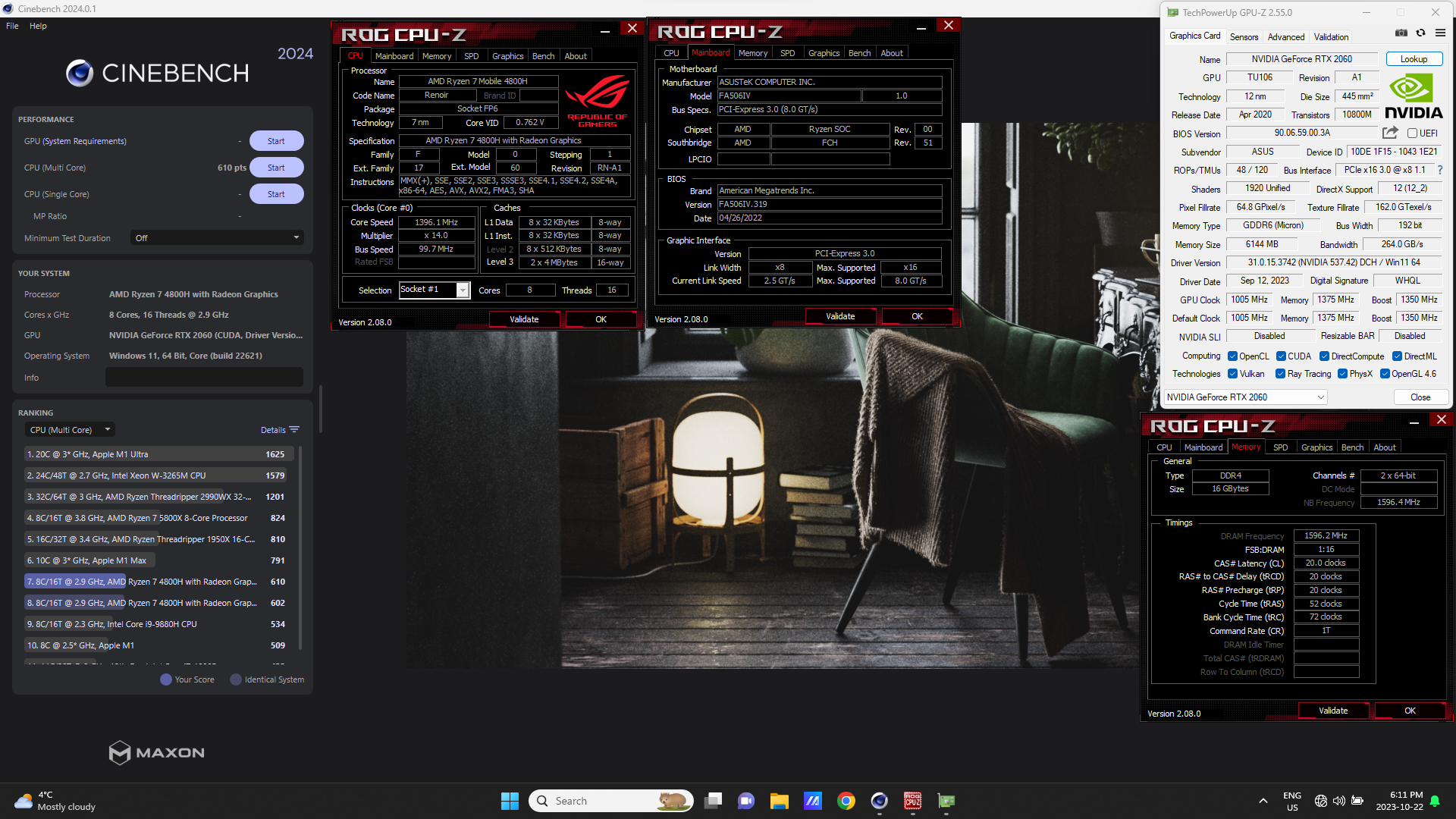Screen dimensions: 1456x819
Task: Open the NVIDIA GeForce RTX 2060 GPU selector
Action: coord(1246,397)
